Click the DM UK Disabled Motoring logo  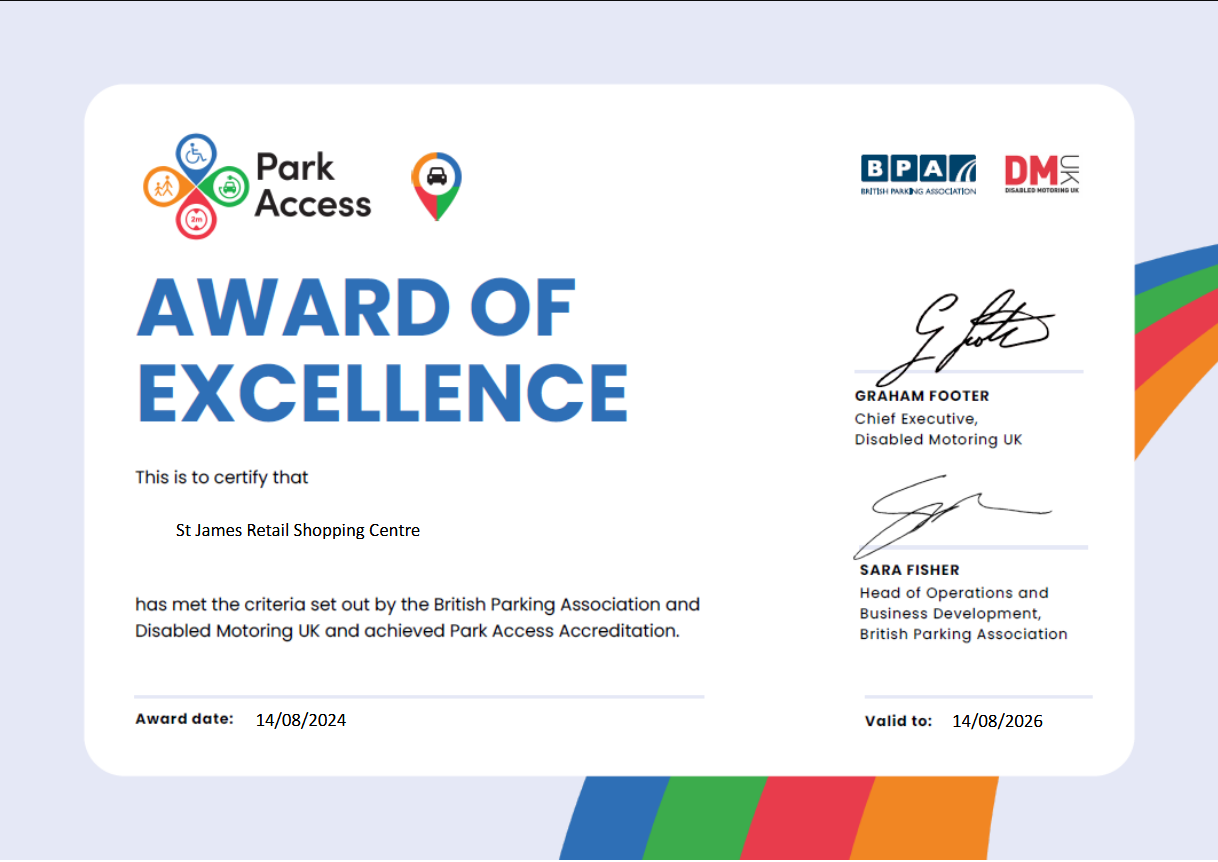coord(1042,174)
